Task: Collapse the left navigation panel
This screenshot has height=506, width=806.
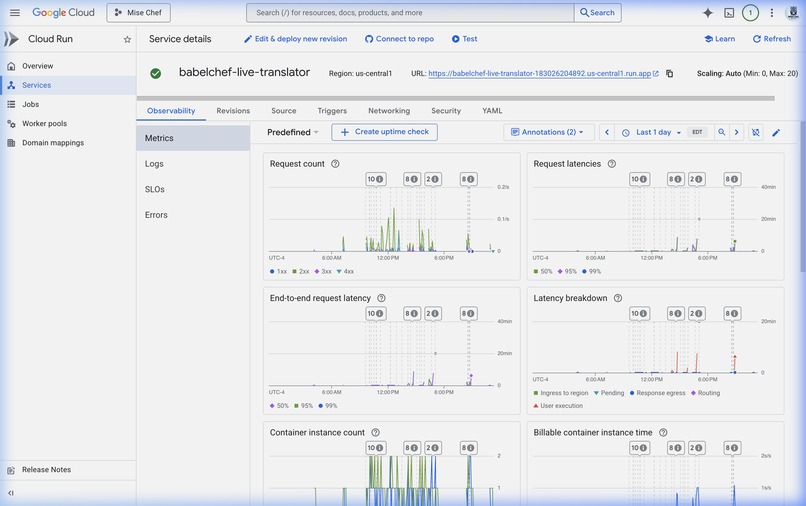Action: pos(11,493)
